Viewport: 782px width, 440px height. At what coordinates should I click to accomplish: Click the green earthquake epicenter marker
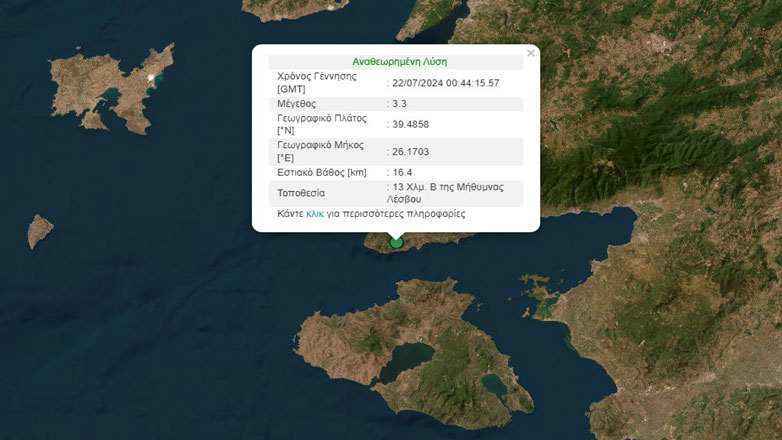(397, 242)
